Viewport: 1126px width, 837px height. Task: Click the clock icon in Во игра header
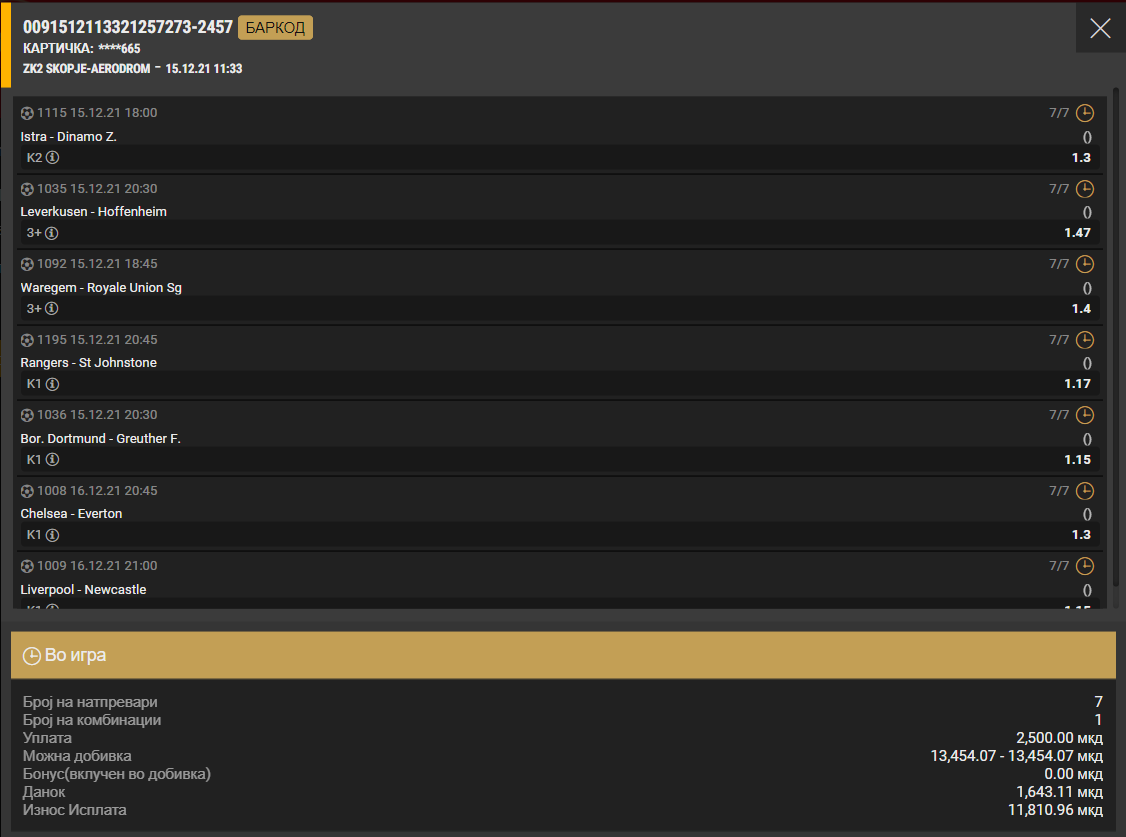tap(32, 656)
